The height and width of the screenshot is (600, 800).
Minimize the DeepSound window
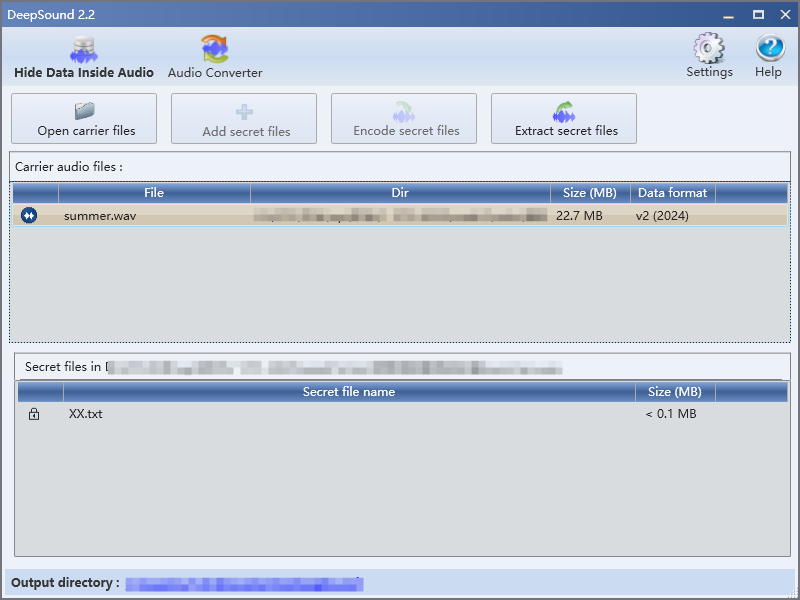tap(729, 15)
